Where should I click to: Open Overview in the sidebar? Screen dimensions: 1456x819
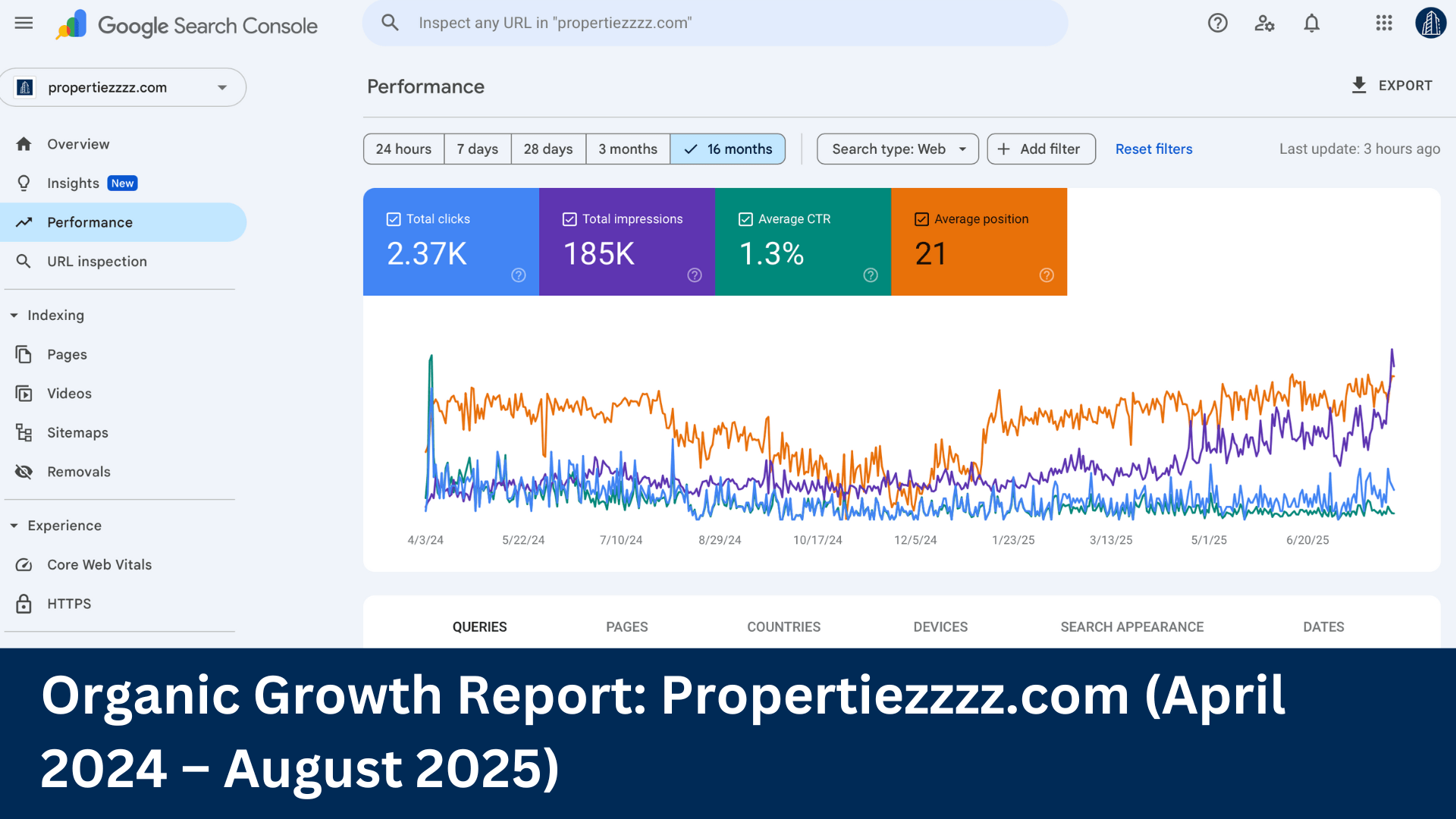pyautogui.click(x=123, y=144)
